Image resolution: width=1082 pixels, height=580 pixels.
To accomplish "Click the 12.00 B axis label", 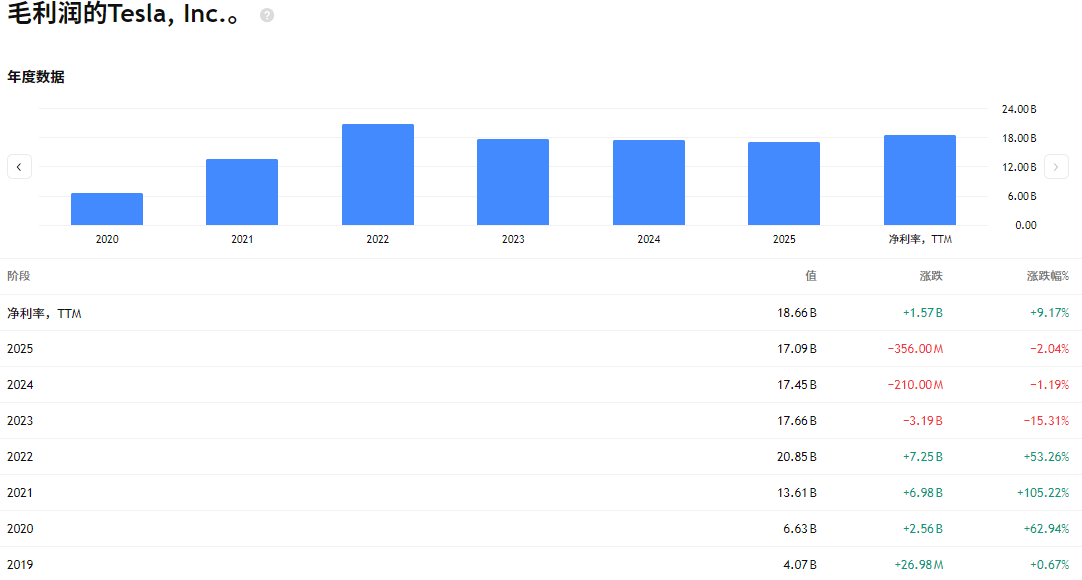I will [x=1019, y=167].
